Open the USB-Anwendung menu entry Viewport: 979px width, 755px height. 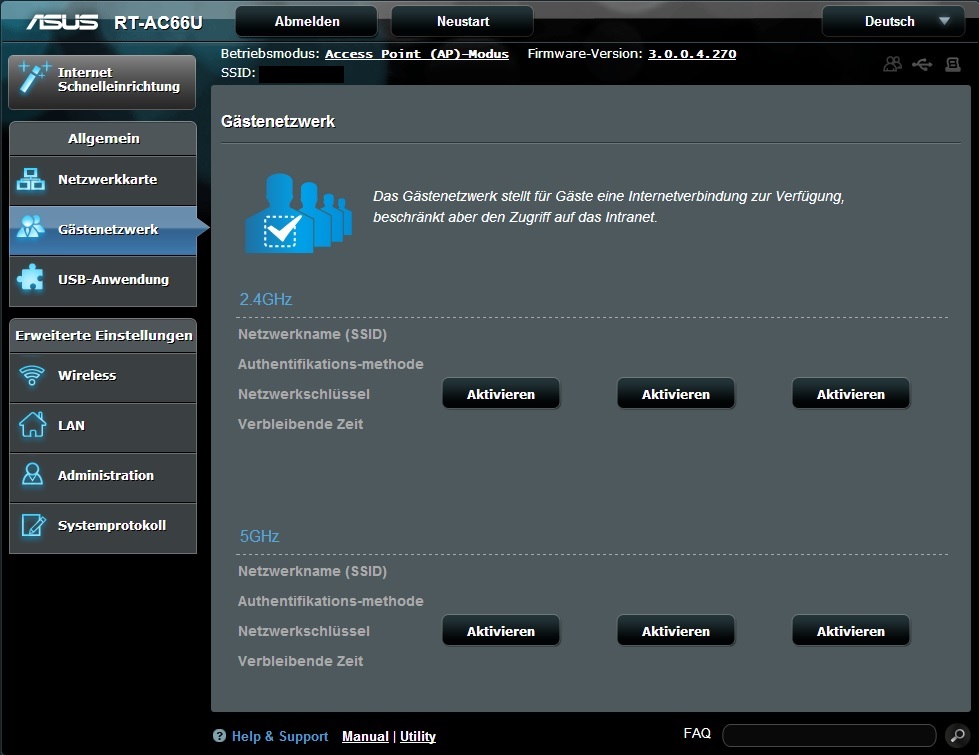103,280
